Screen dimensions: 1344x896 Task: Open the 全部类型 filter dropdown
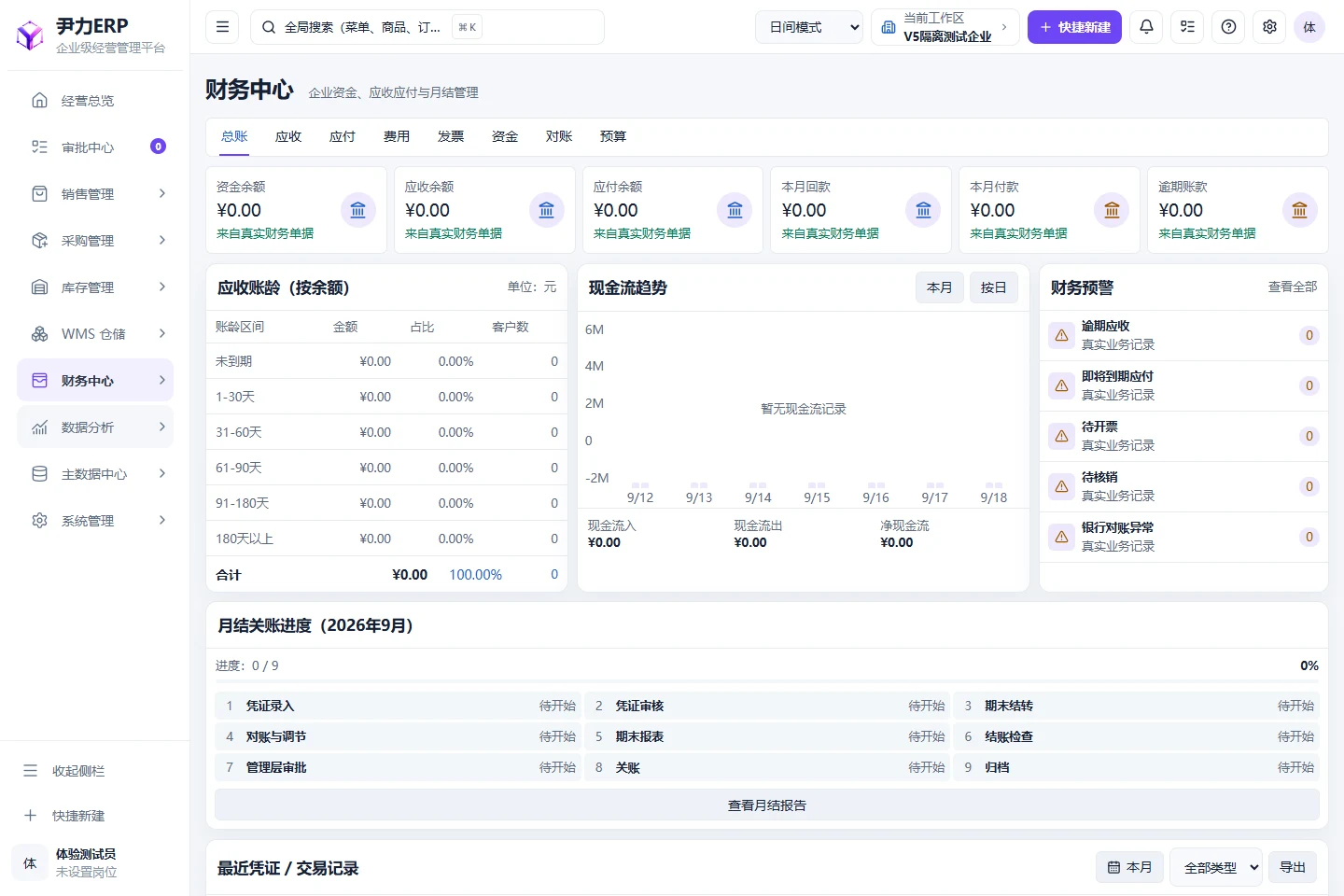tap(1216, 867)
